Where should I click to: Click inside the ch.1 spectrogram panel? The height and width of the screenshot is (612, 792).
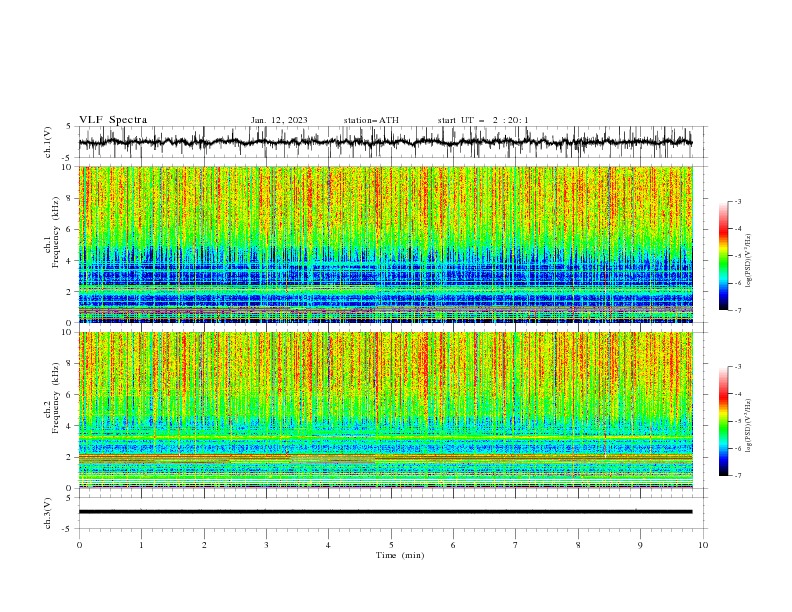(x=385, y=244)
